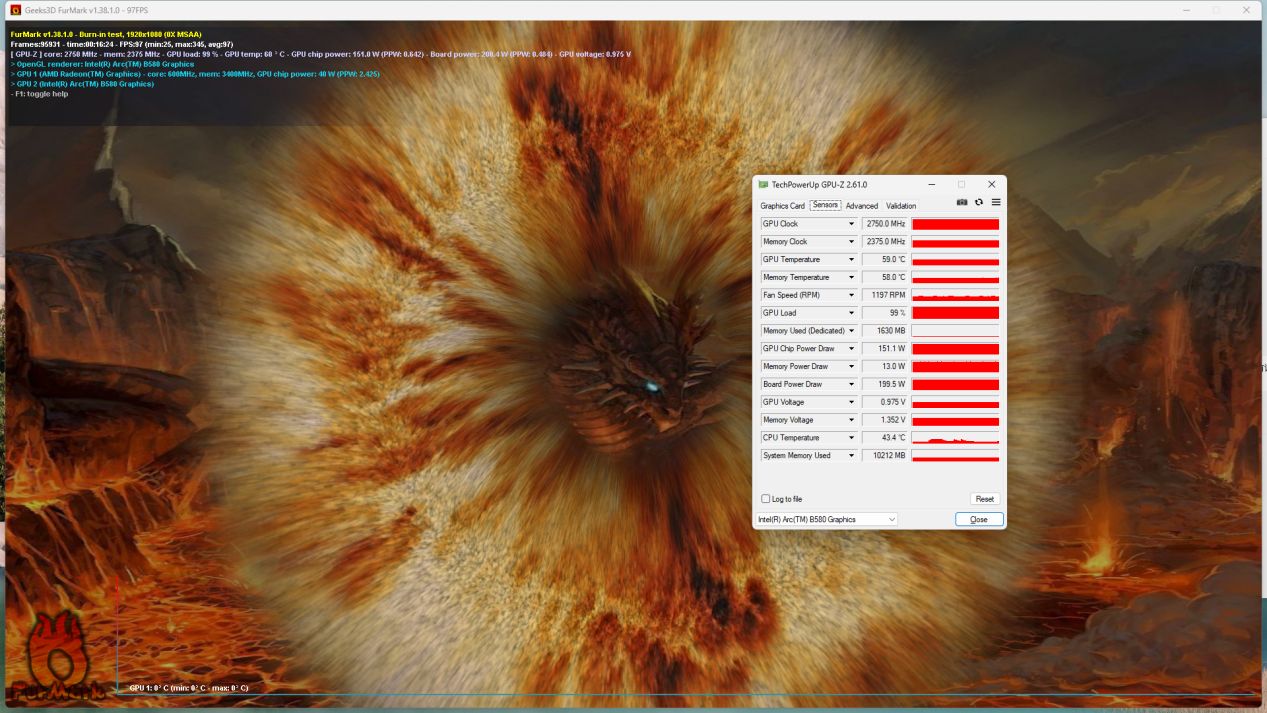1267x713 pixels.
Task: Expand the Memory Used (Dedicated) dropdown
Action: (x=852, y=331)
